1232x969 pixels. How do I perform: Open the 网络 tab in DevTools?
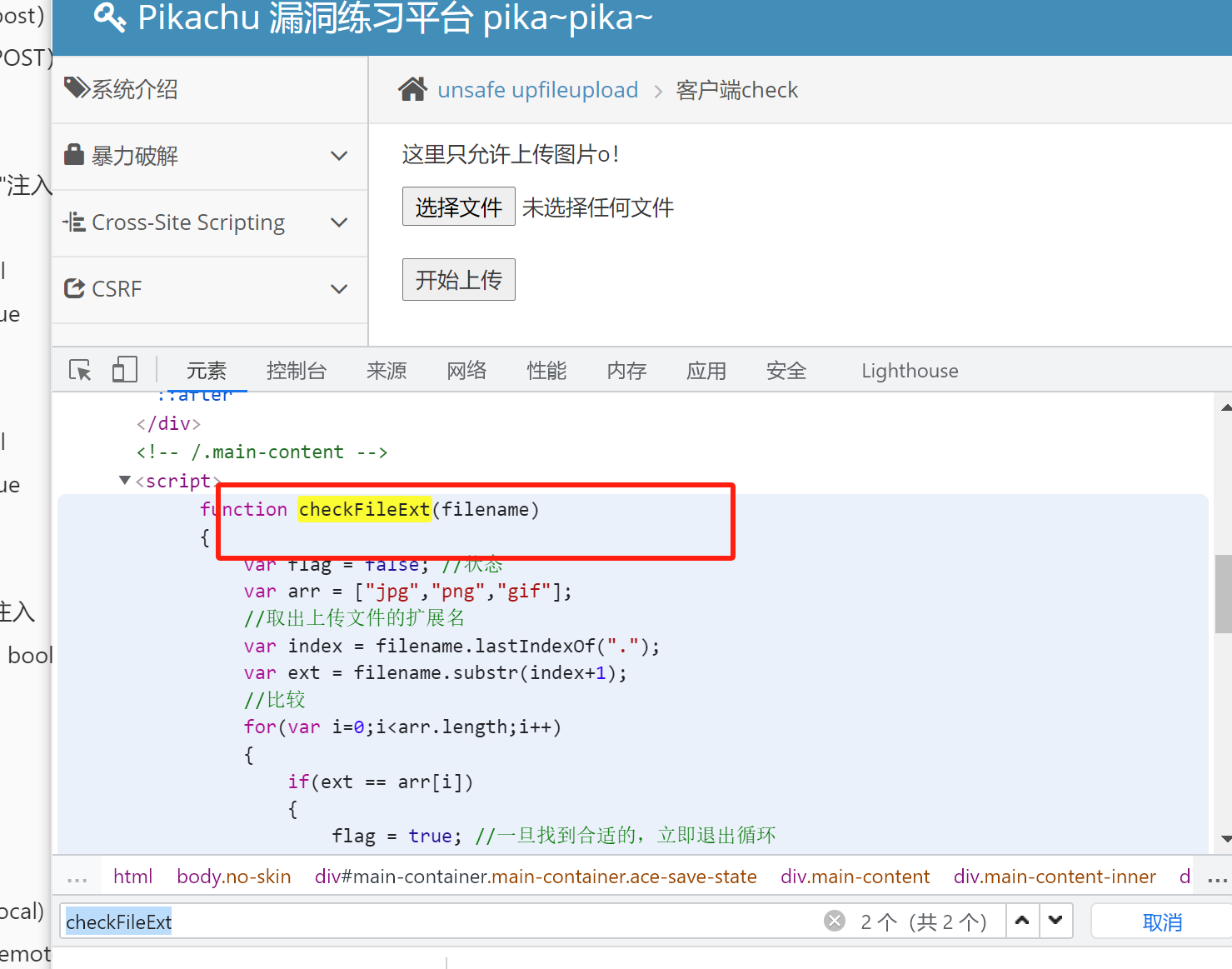tap(466, 371)
